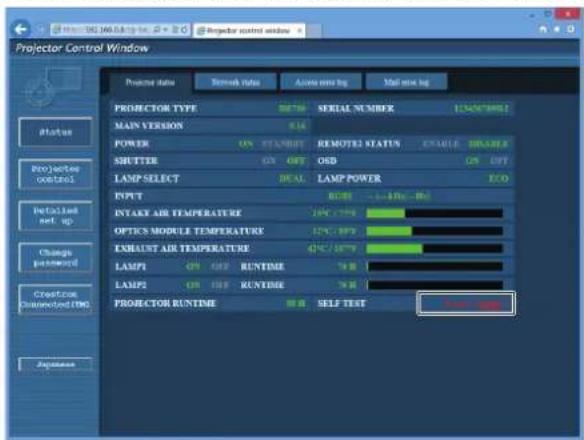Viewport: 584px width, 440px height.
Task: Open the Crestron Connected sidebar button
Action: [x=55, y=299]
